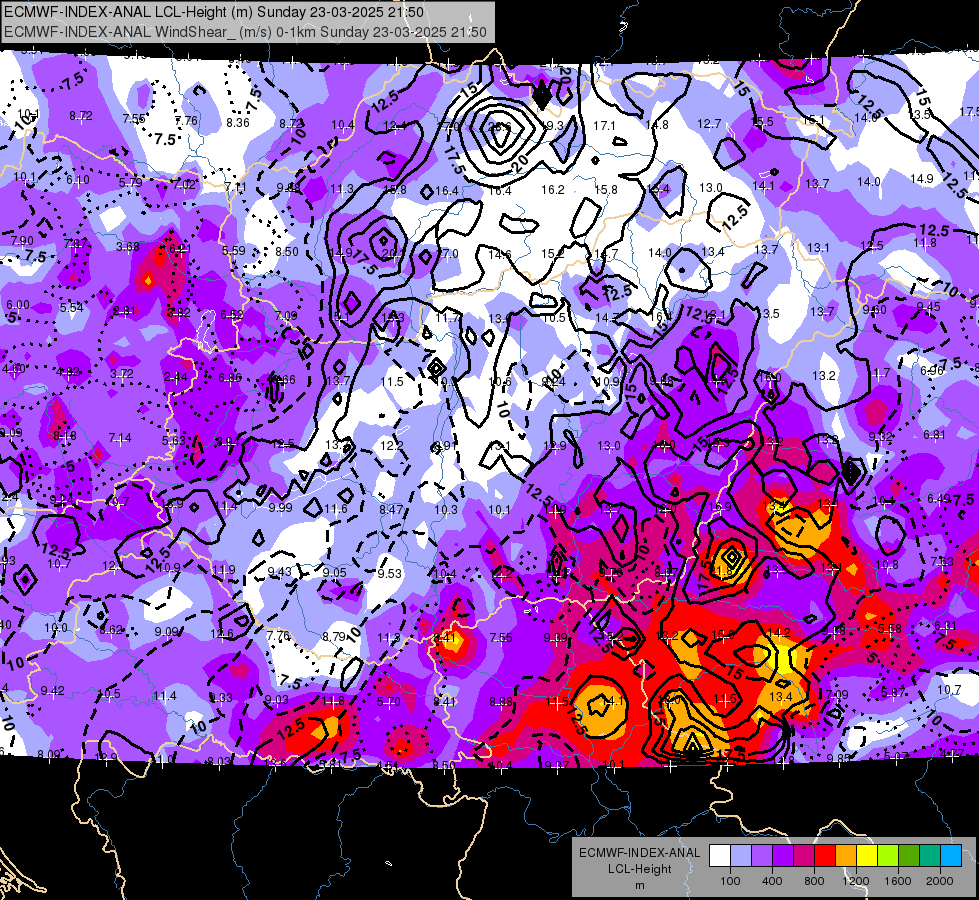This screenshot has width=979, height=900.
Task: Click the grid value '8.88'
Action: pos(501,702)
